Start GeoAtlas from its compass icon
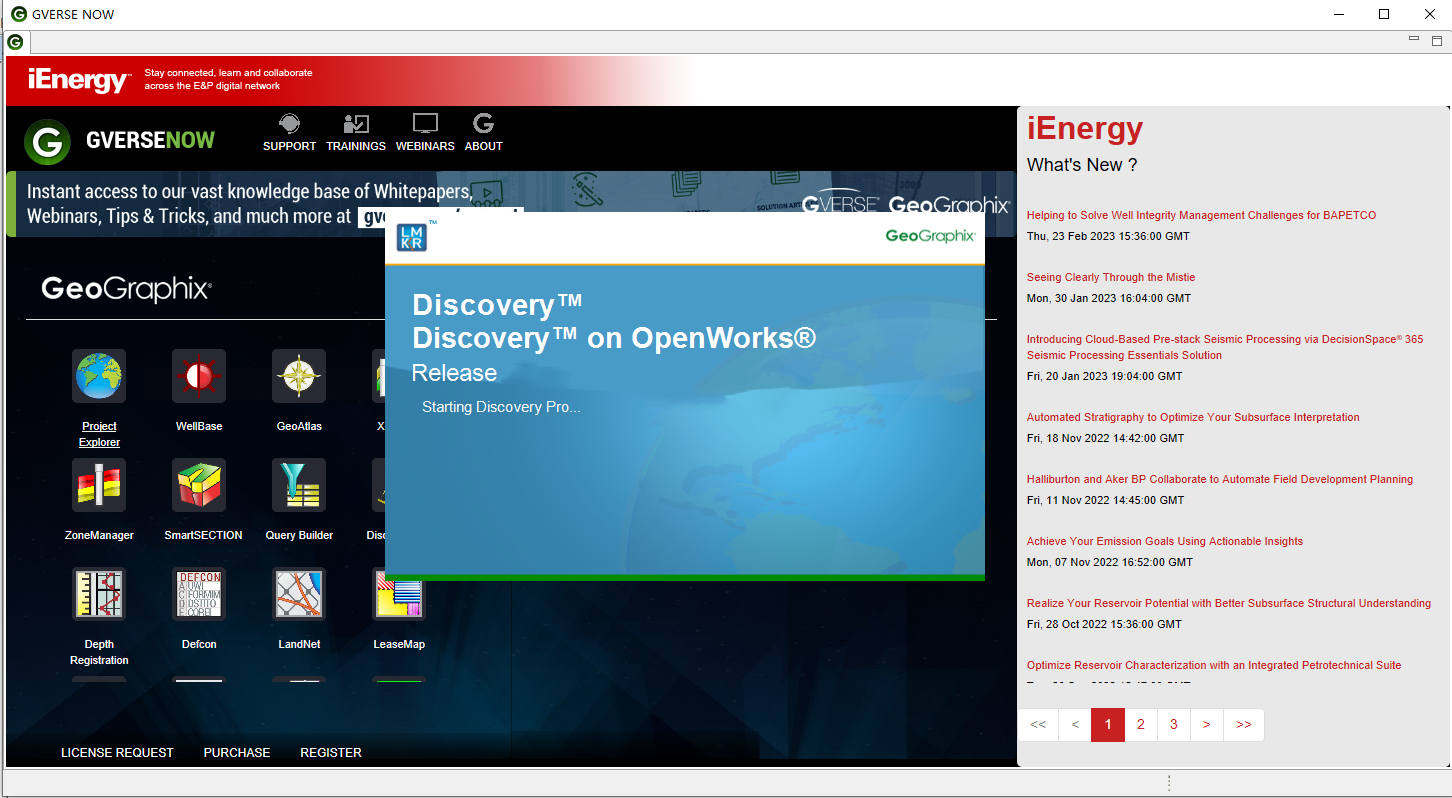 click(x=299, y=376)
